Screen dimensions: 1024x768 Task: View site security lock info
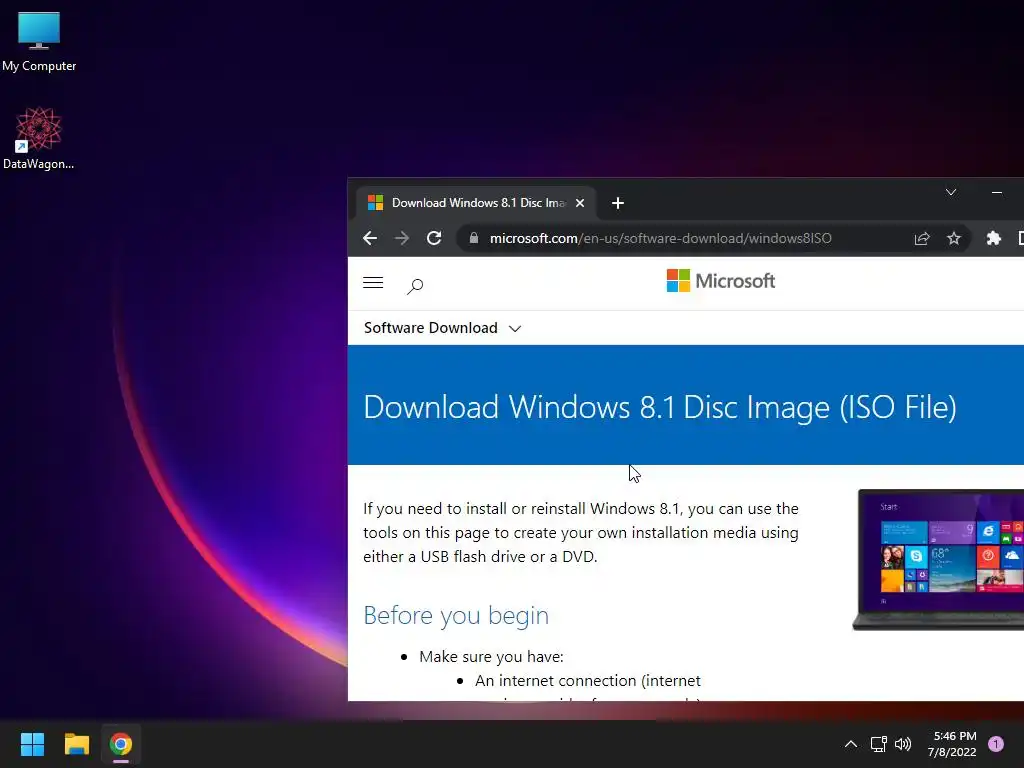point(474,238)
